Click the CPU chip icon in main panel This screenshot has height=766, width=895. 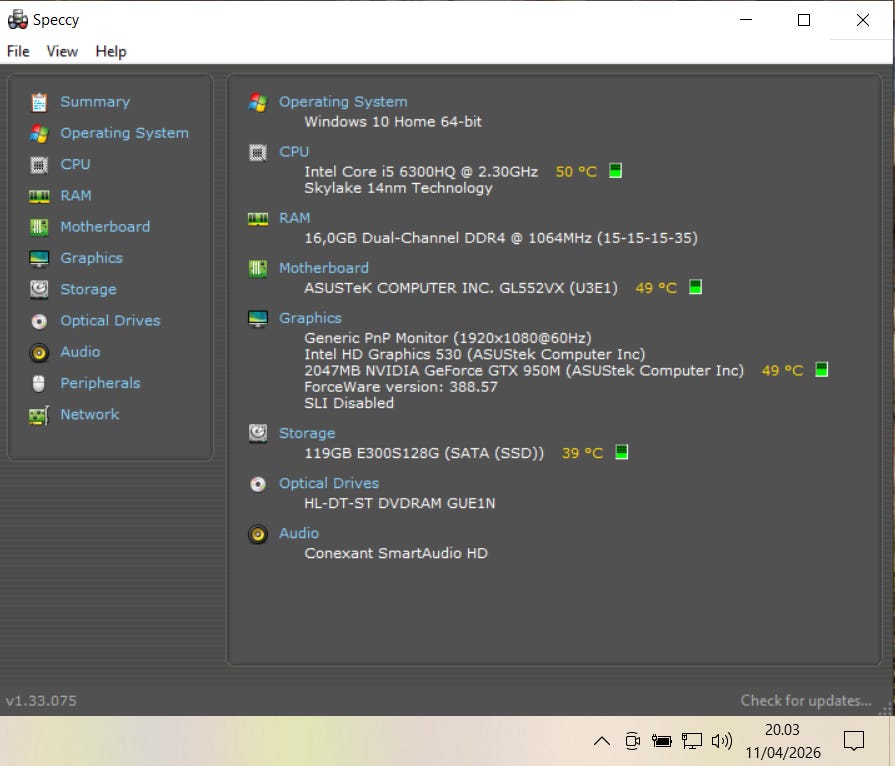click(258, 152)
